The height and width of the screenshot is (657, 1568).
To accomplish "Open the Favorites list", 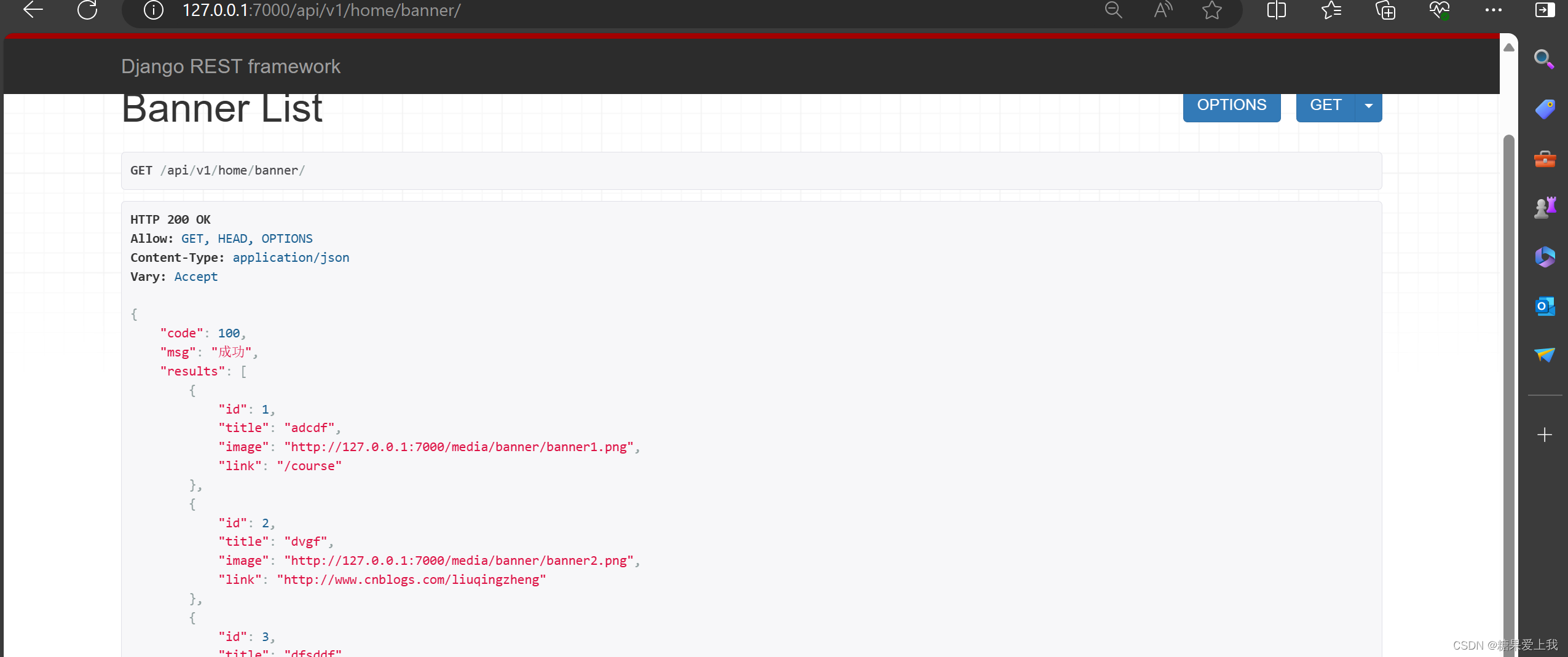I will tap(1331, 10).
